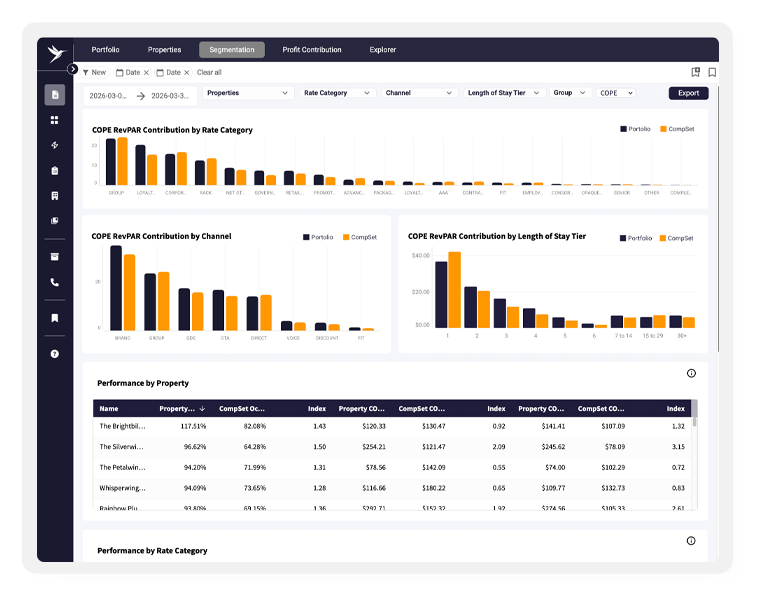Open the phone icon in sidebar
Image resolution: width=768 pixels, height=609 pixels.
[x=55, y=282]
